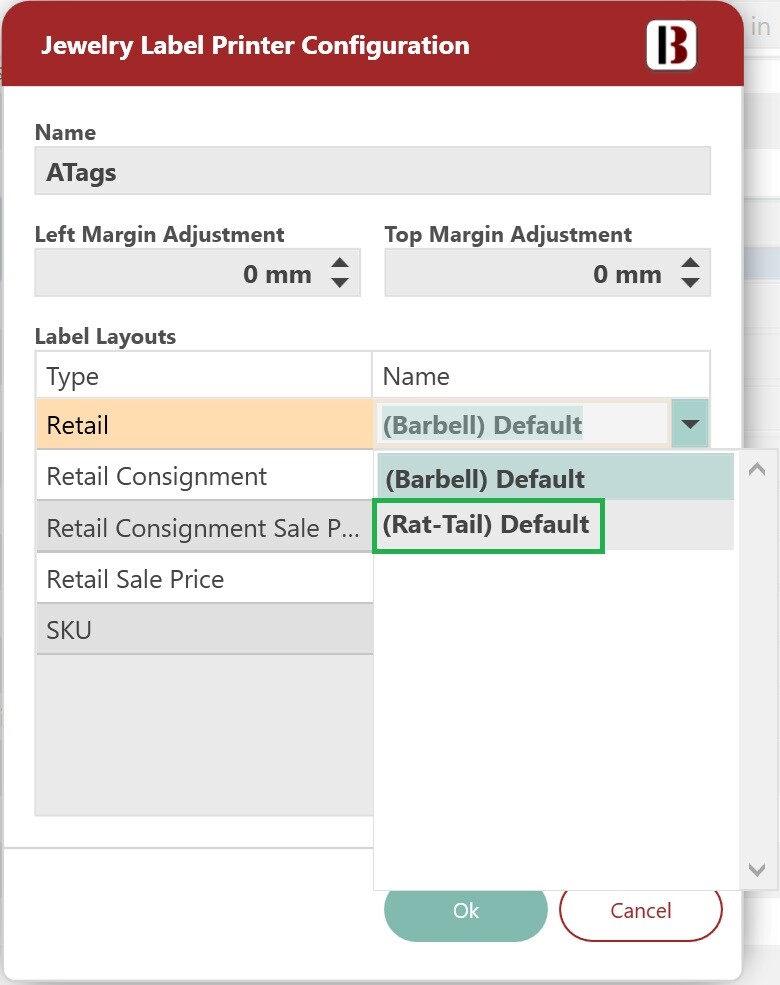Select the SKU layout row
Image resolution: width=780 pixels, height=985 pixels.
point(205,629)
